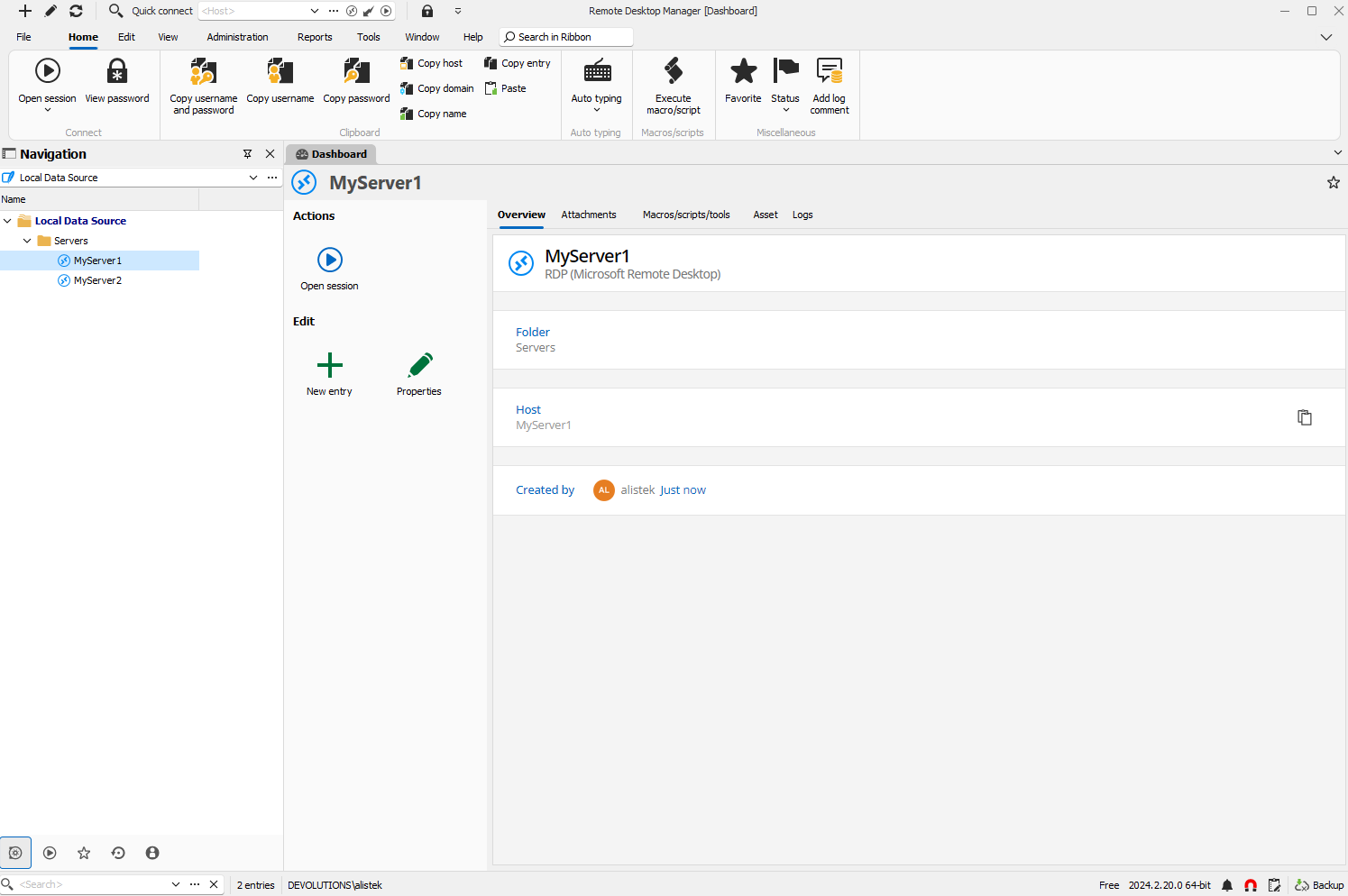
Task: Click the notification bell icon in the status bar
Action: coord(1227,885)
